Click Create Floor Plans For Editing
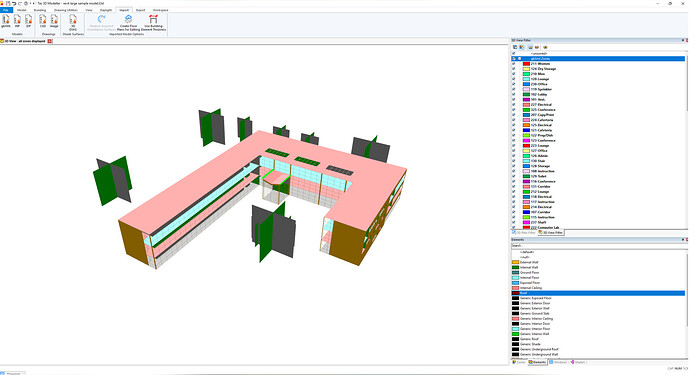 [x=128, y=22]
